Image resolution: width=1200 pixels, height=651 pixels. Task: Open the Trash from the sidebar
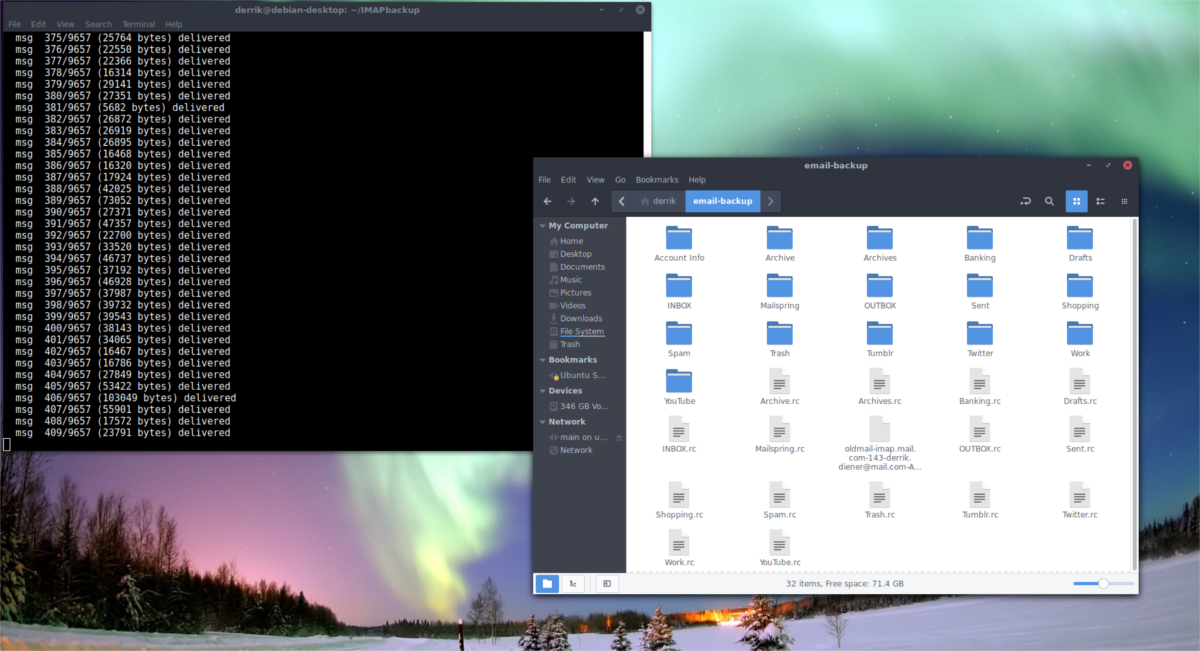point(568,345)
